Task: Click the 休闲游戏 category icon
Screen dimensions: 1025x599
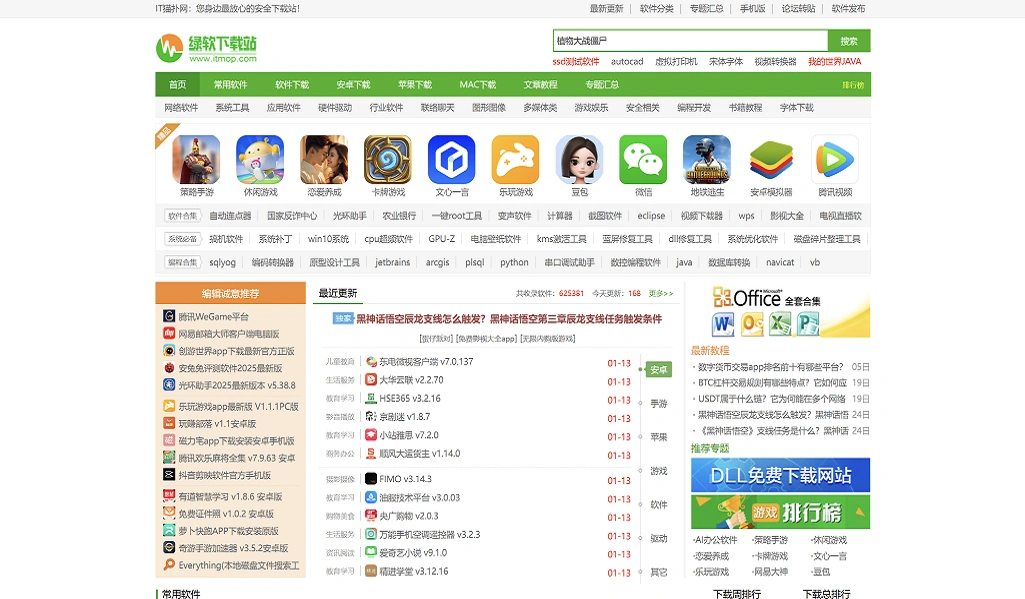Action: 259,161
